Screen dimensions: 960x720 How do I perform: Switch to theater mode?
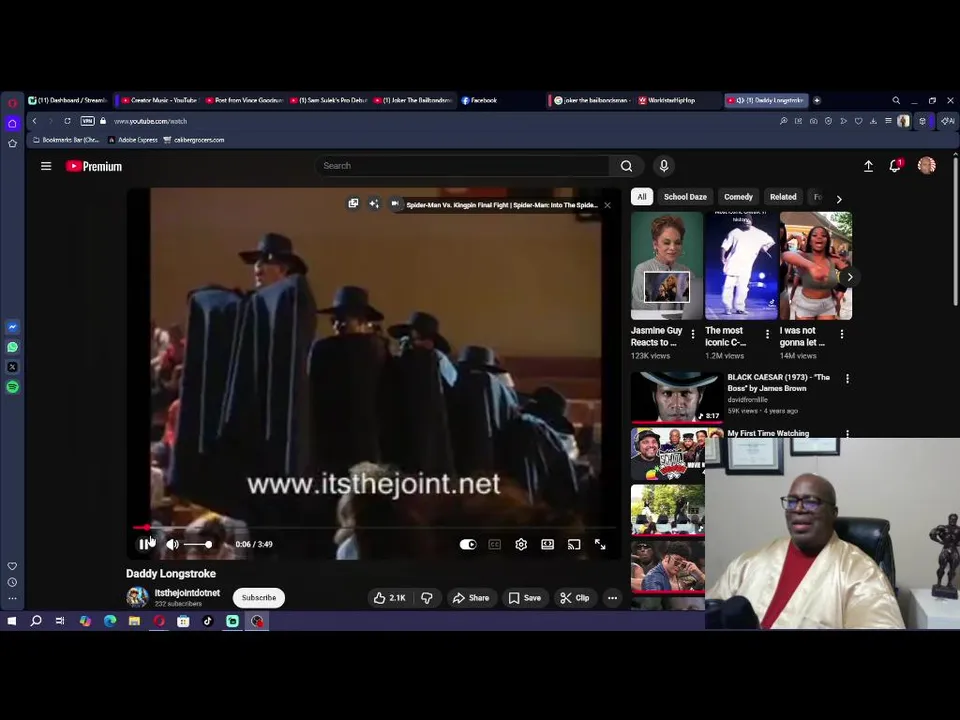pyautogui.click(x=547, y=544)
